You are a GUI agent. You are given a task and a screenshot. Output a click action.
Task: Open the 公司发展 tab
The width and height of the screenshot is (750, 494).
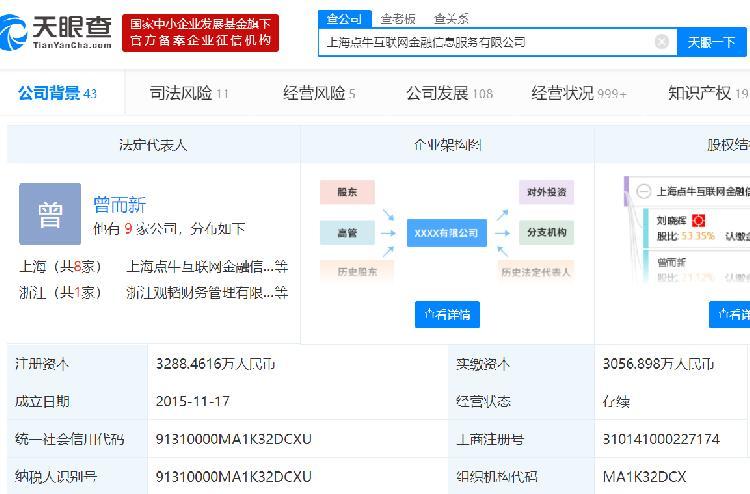(449, 93)
